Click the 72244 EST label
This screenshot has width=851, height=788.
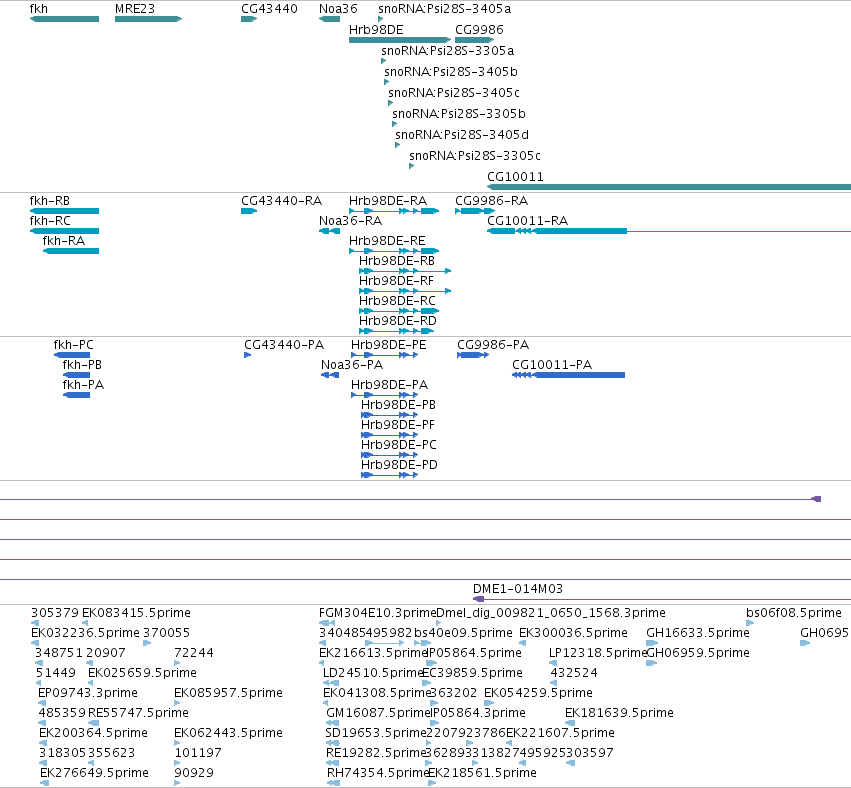(194, 653)
